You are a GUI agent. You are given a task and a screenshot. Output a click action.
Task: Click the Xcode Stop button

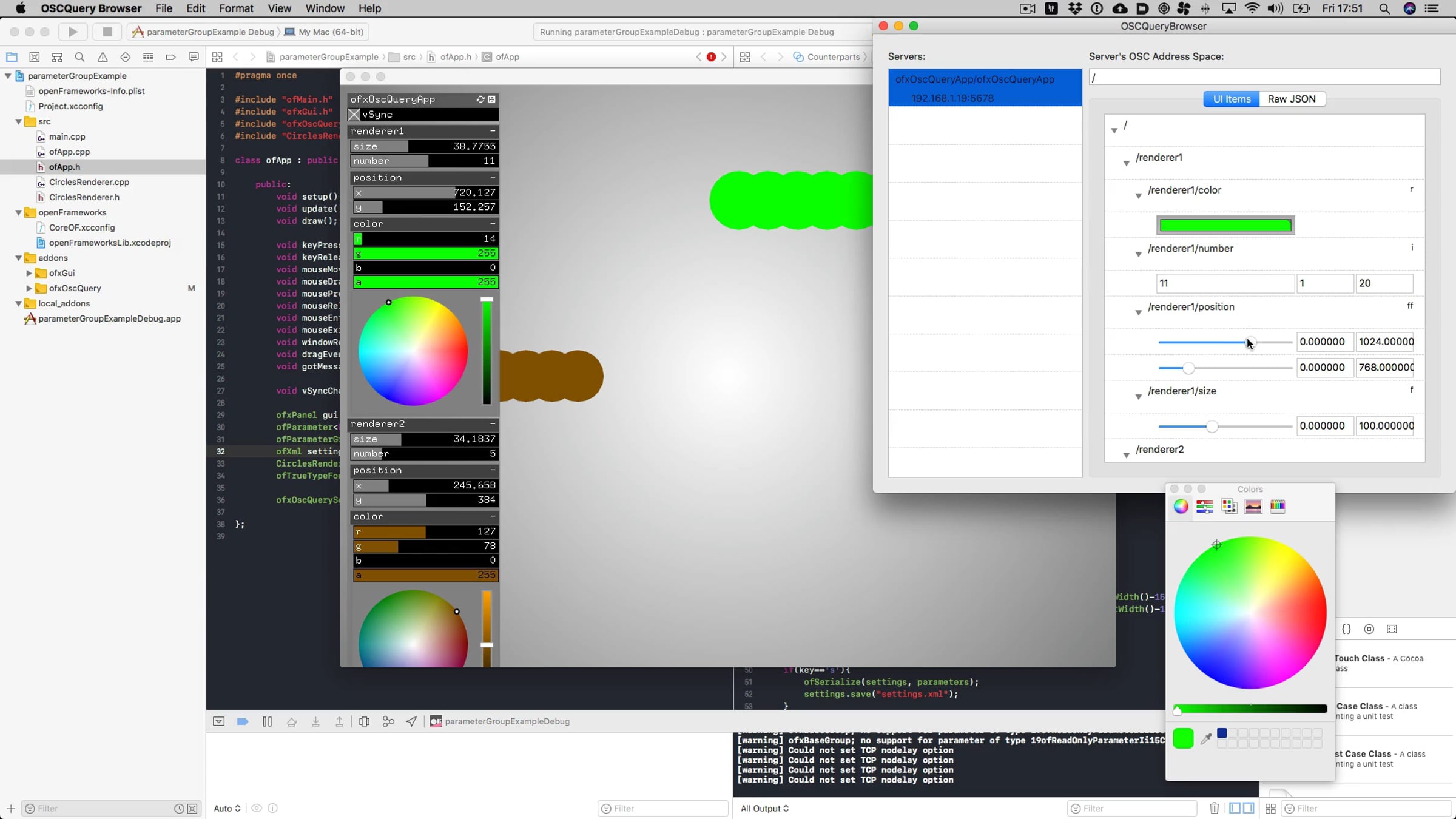(x=107, y=32)
